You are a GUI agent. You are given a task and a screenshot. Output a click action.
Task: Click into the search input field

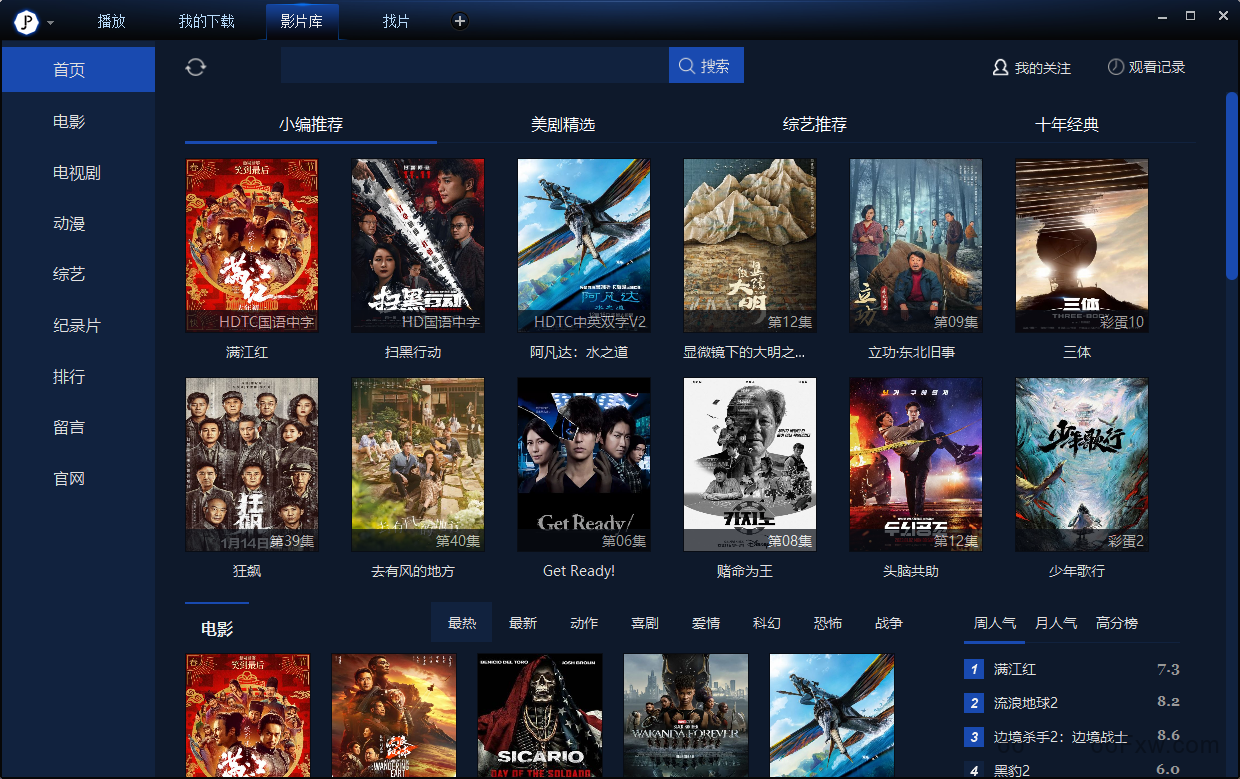(x=474, y=66)
